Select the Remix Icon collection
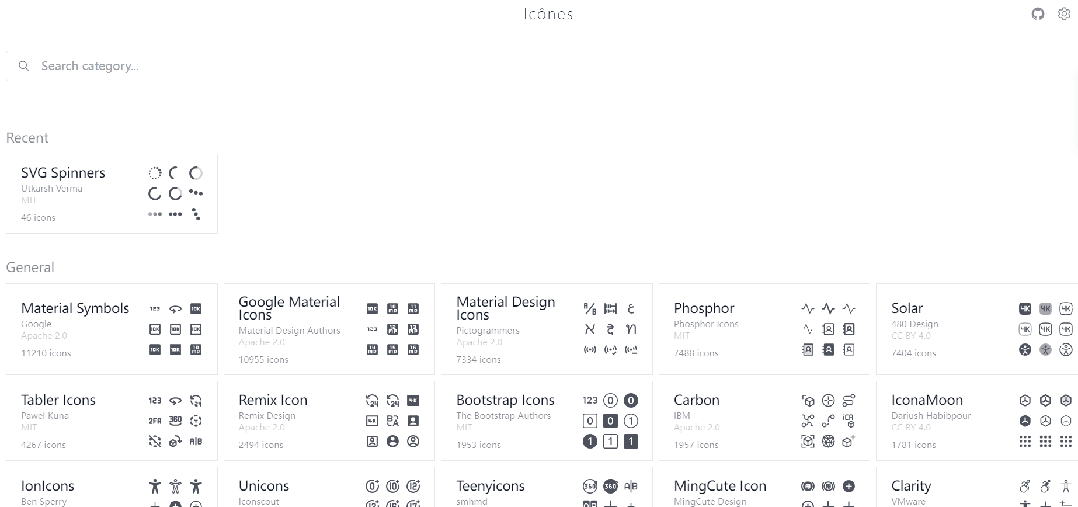 (x=329, y=420)
